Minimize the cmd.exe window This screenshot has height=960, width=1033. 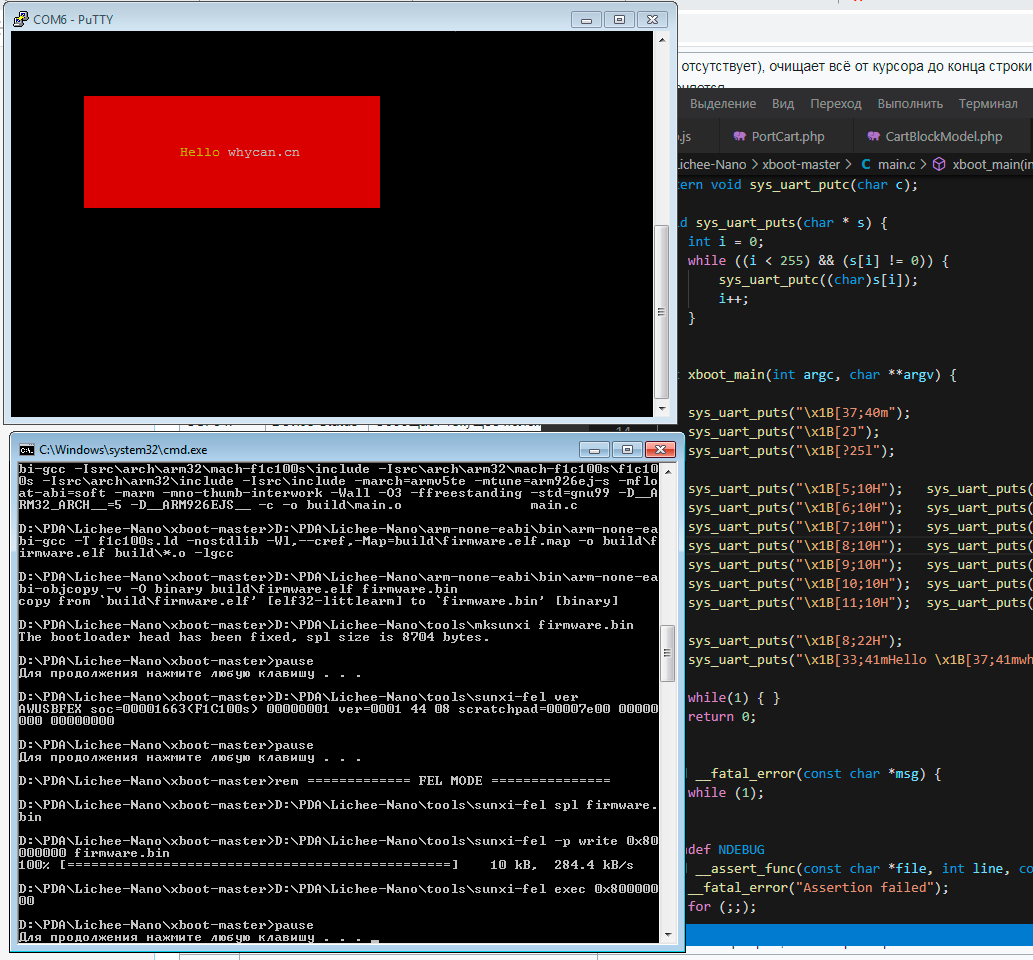coord(594,449)
